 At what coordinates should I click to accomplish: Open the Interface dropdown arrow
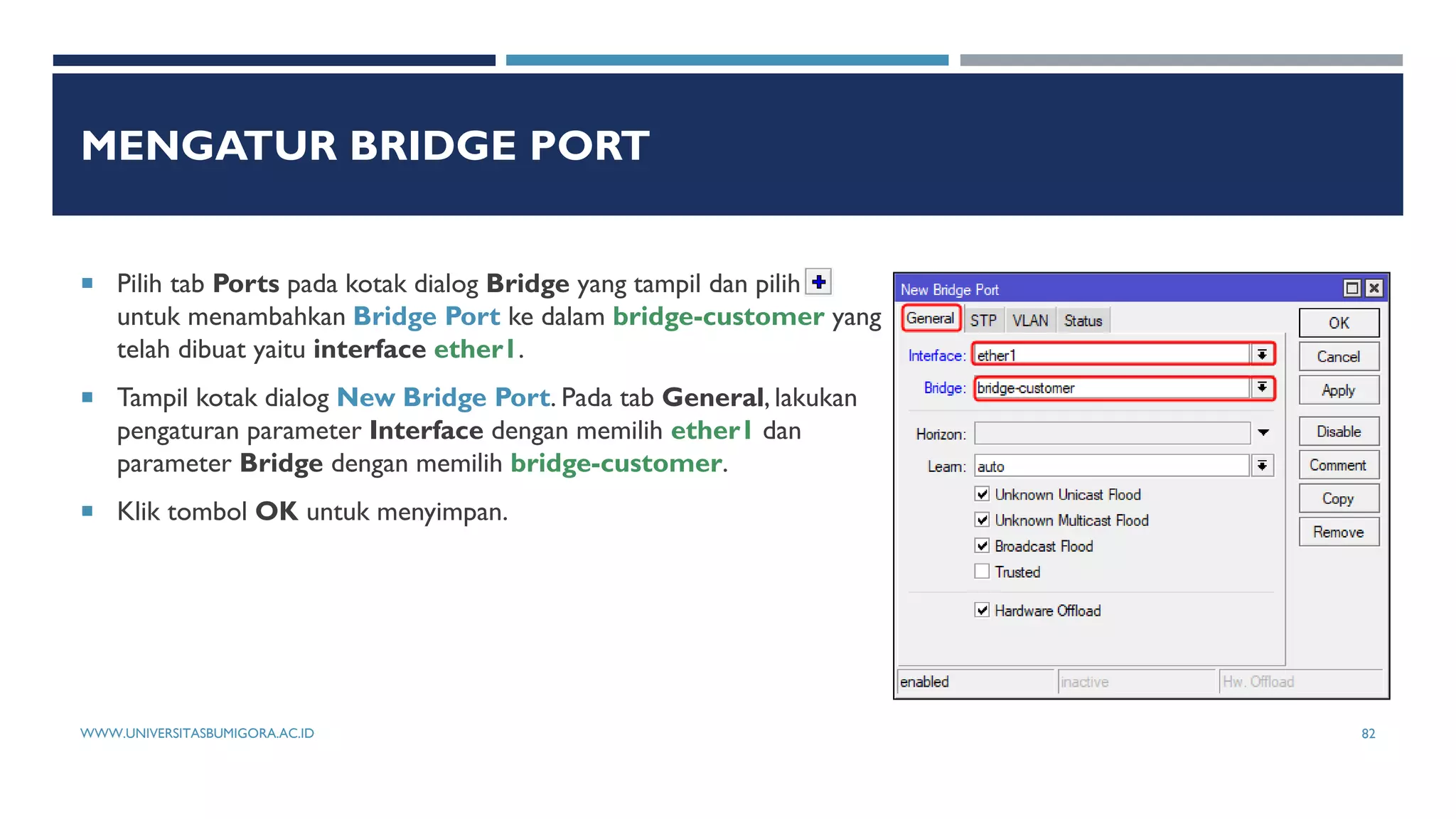(x=1262, y=354)
